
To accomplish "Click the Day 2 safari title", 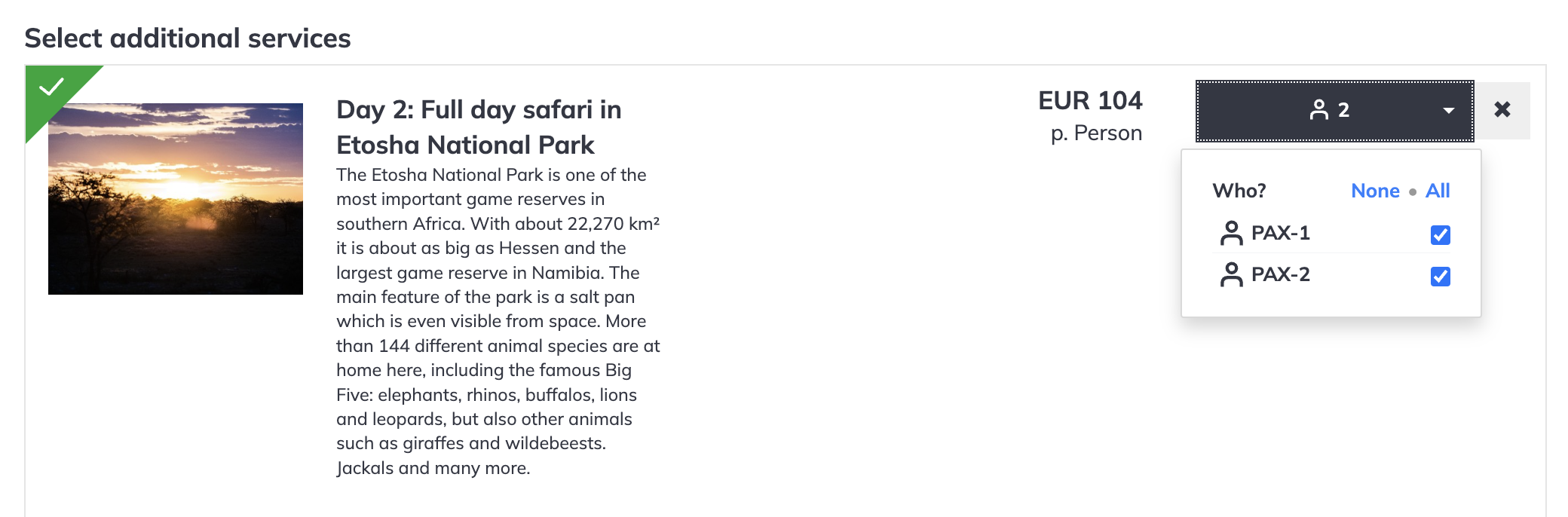I will [x=479, y=127].
